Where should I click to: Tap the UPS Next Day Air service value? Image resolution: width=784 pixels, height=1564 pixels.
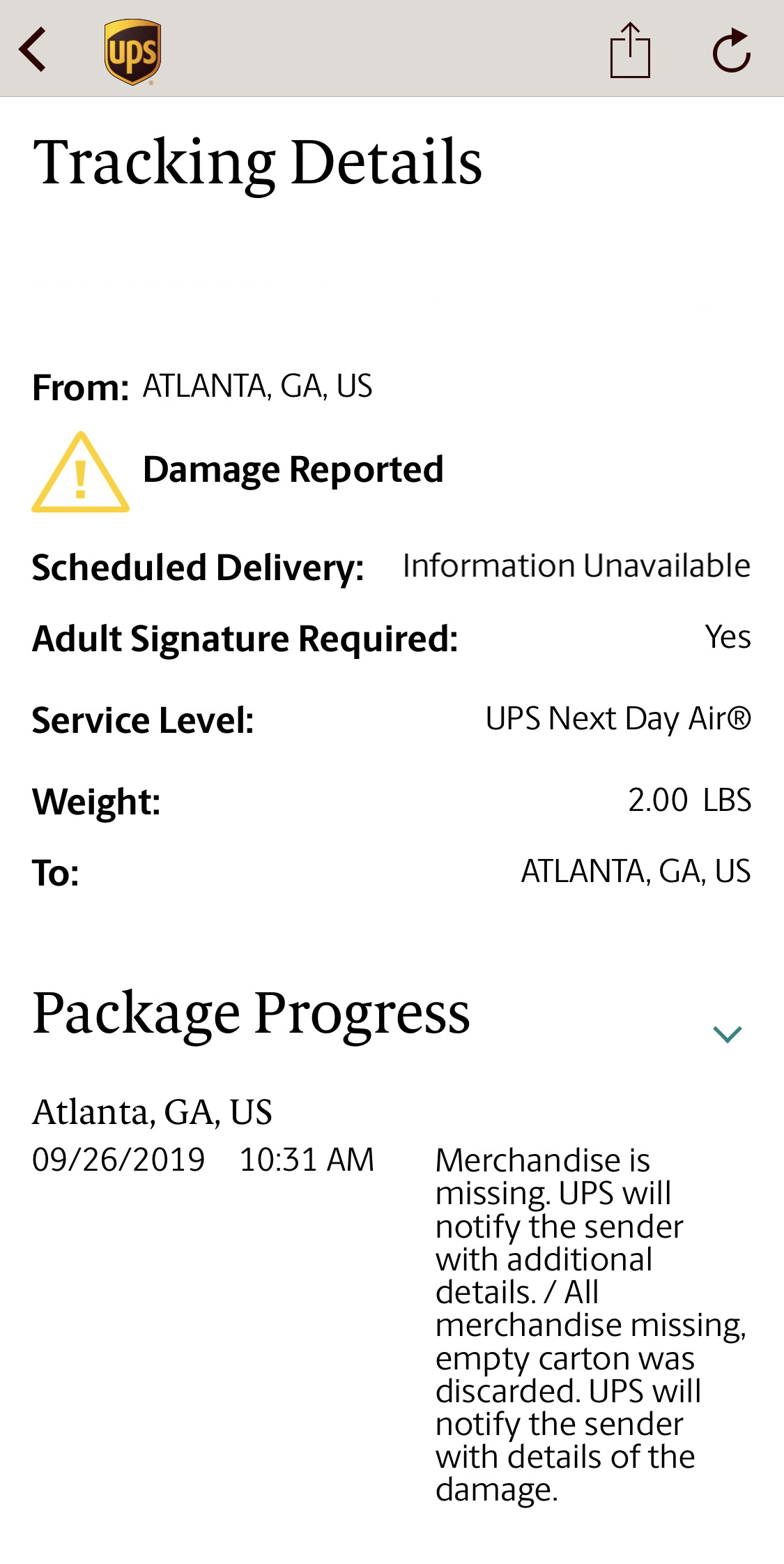coord(617,719)
